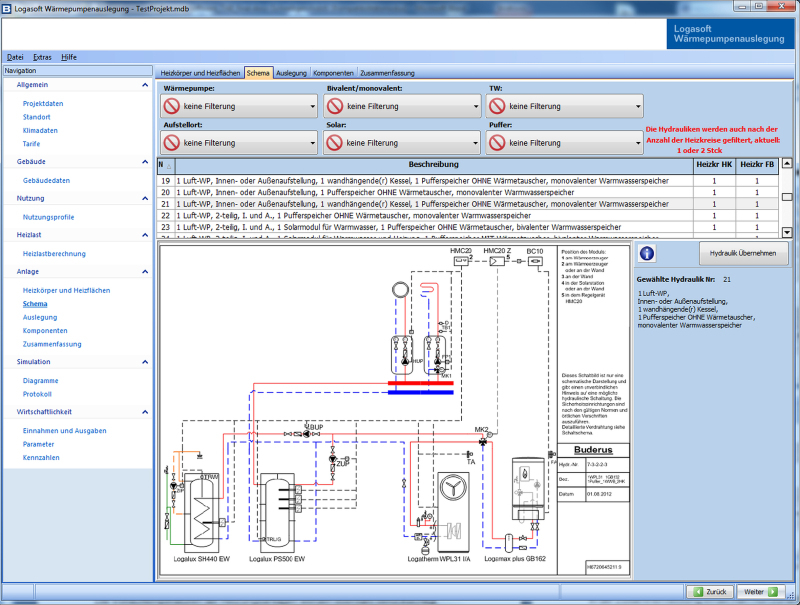Click the Logasoft app icon in title bar
Viewport: 800px width, 605px height.
7,8
